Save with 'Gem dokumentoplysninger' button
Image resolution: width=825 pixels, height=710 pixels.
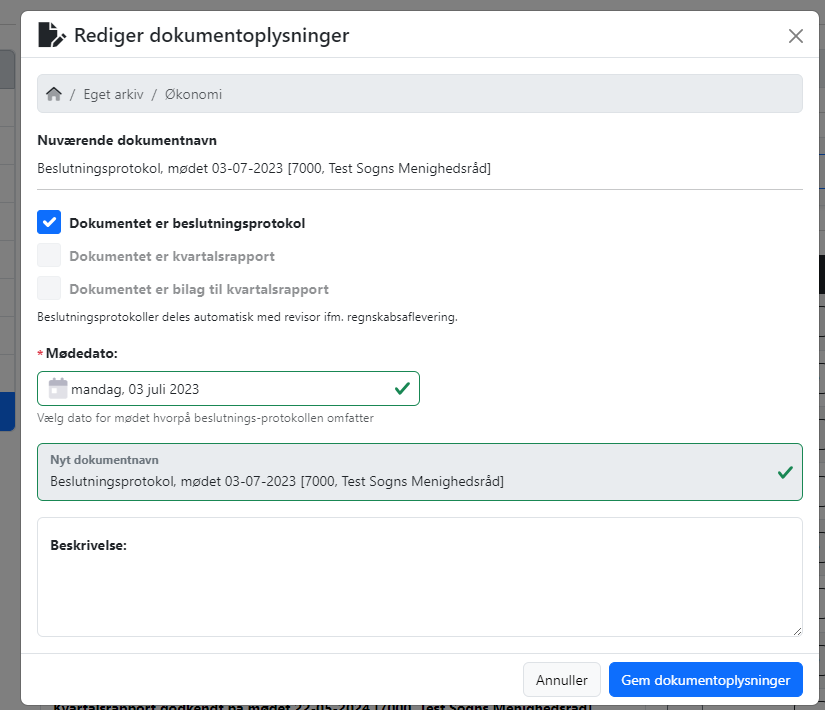click(x=706, y=679)
